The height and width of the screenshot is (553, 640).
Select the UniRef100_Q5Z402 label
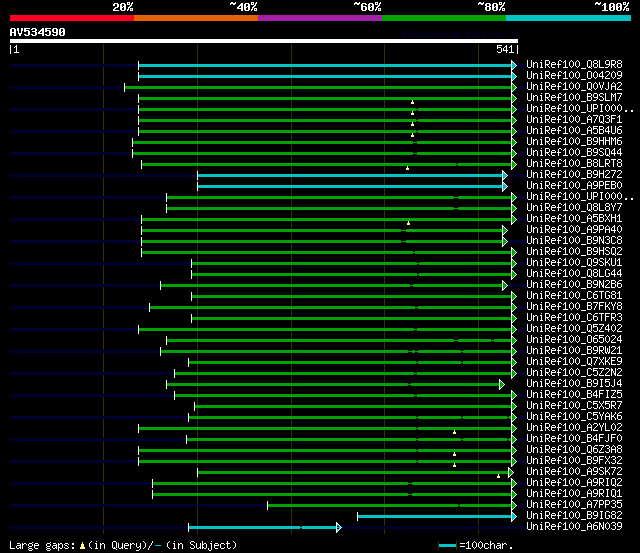574,329
